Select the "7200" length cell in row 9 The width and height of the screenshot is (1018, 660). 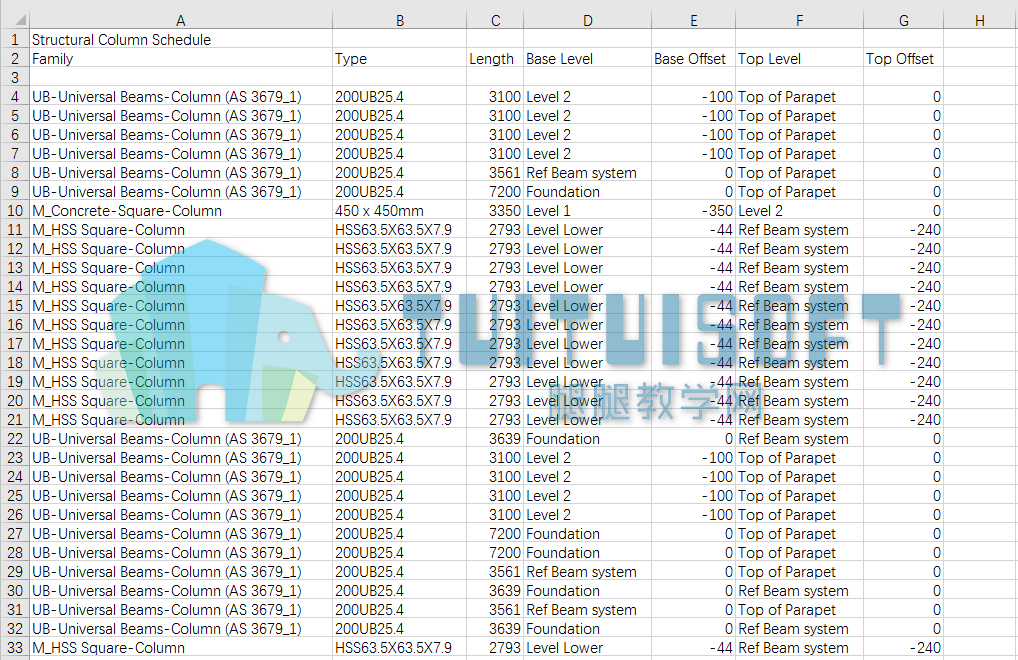point(495,192)
